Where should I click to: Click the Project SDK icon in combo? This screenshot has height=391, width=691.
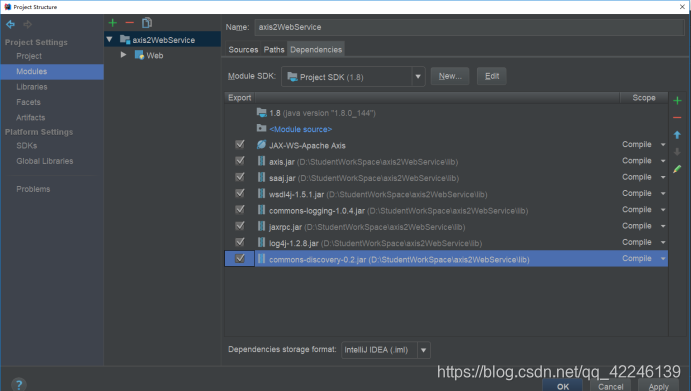[292, 77]
